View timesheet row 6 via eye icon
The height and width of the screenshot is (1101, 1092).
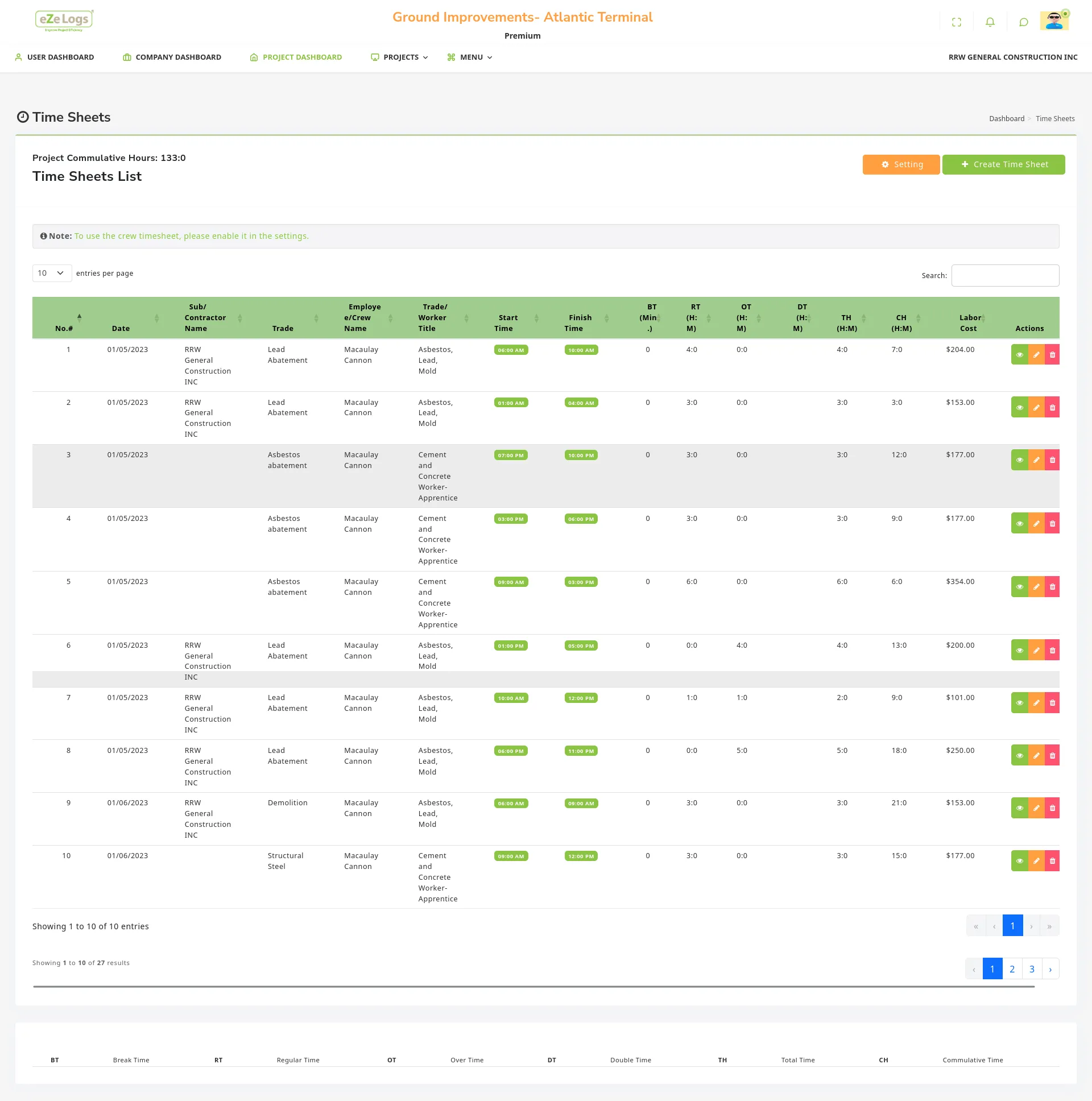[1019, 650]
